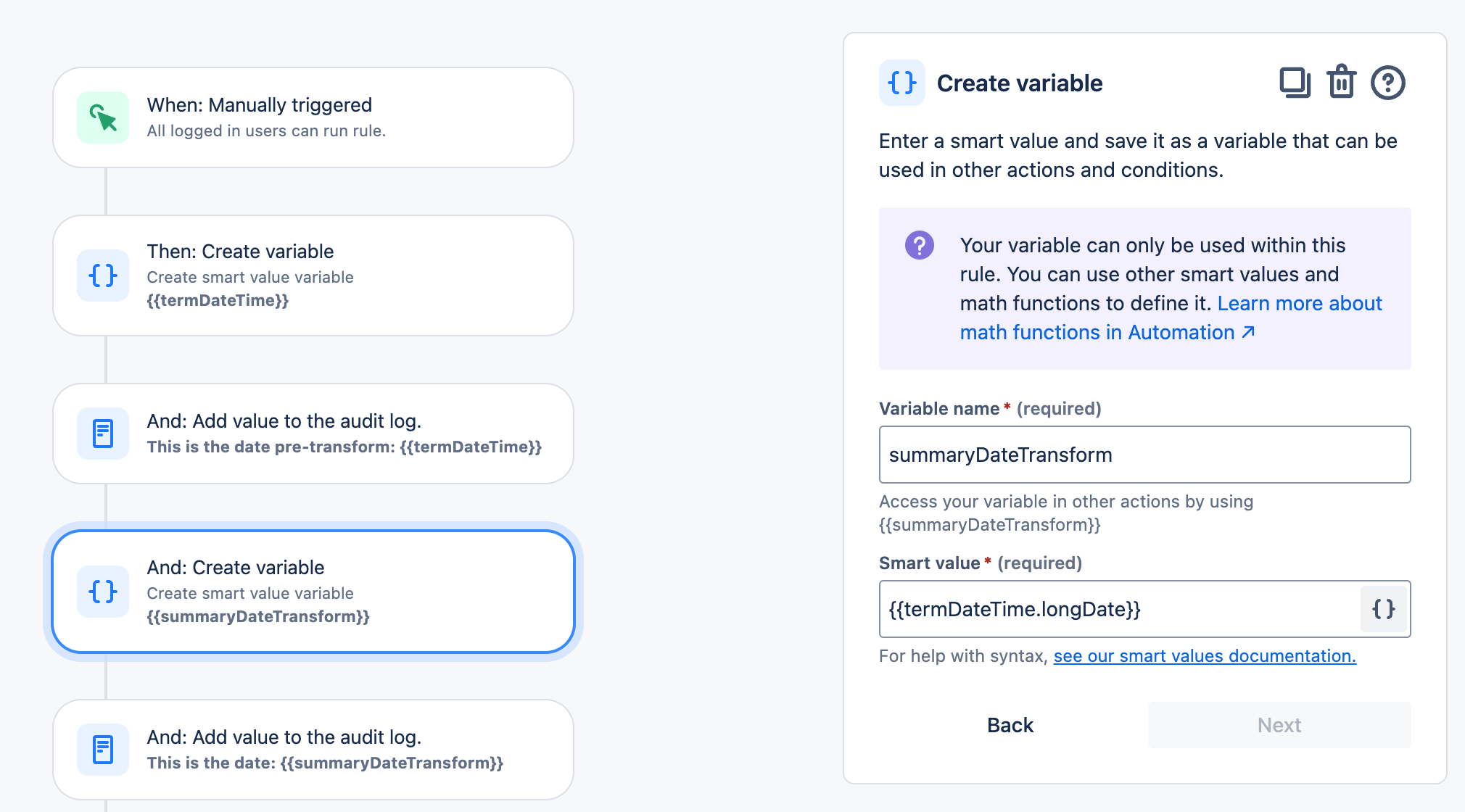Image resolution: width=1465 pixels, height=812 pixels.
Task: Select the When: Manually triggered step
Action: pos(313,117)
